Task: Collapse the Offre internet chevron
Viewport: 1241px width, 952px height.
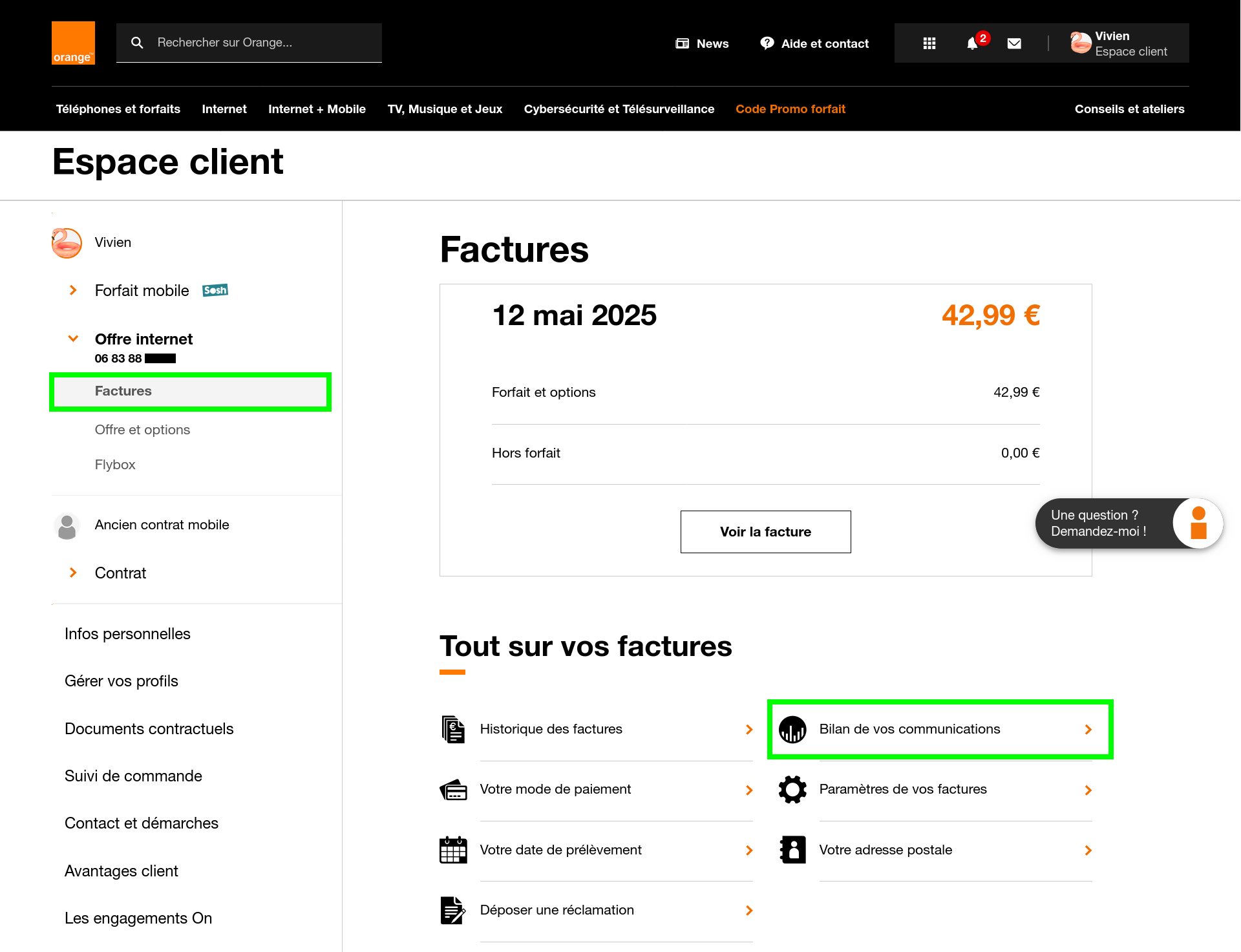Action: (73, 338)
